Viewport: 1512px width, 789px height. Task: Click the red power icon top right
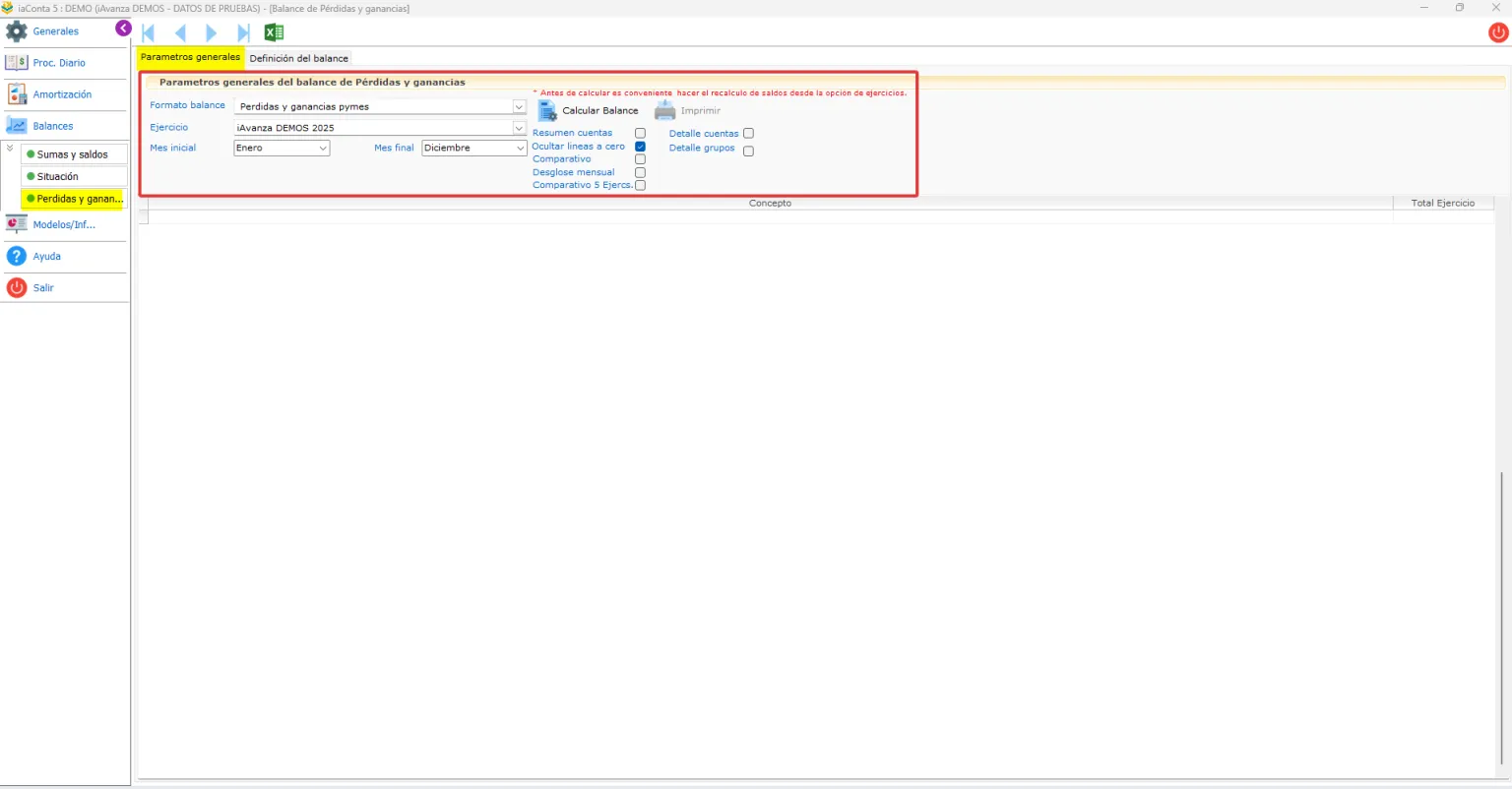pyautogui.click(x=1498, y=32)
